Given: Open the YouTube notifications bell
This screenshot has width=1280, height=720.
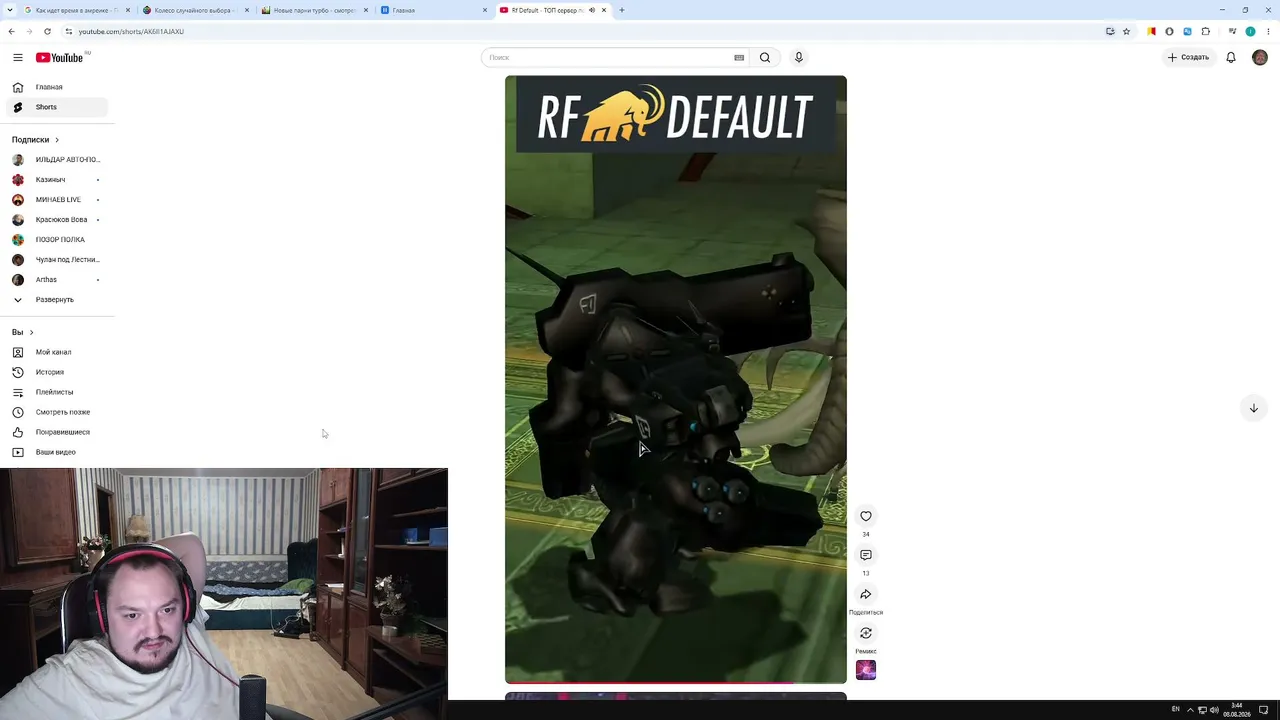Looking at the screenshot, I should 1231,58.
